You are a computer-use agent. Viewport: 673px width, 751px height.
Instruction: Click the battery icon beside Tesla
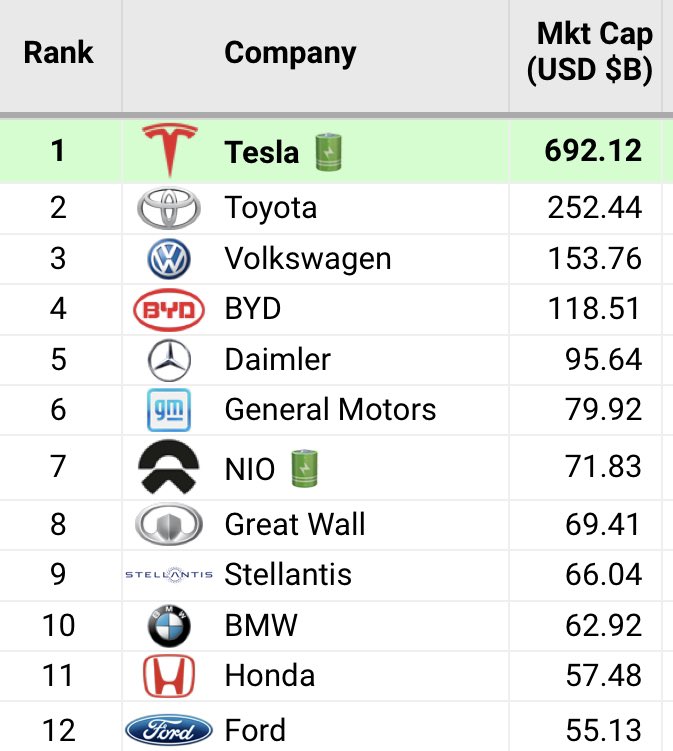(x=328, y=151)
